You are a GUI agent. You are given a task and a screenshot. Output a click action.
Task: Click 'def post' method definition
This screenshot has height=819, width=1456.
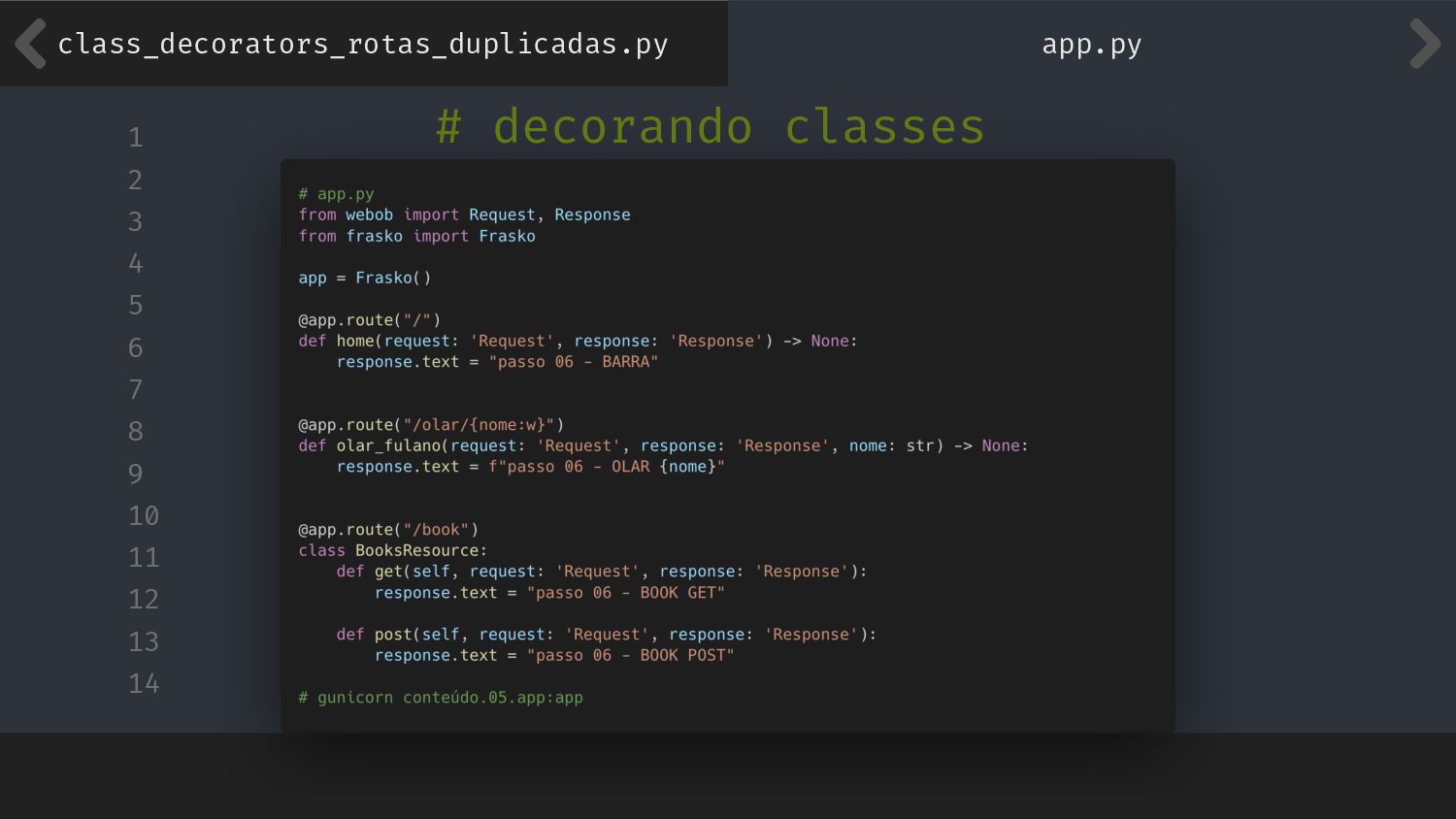(607, 635)
